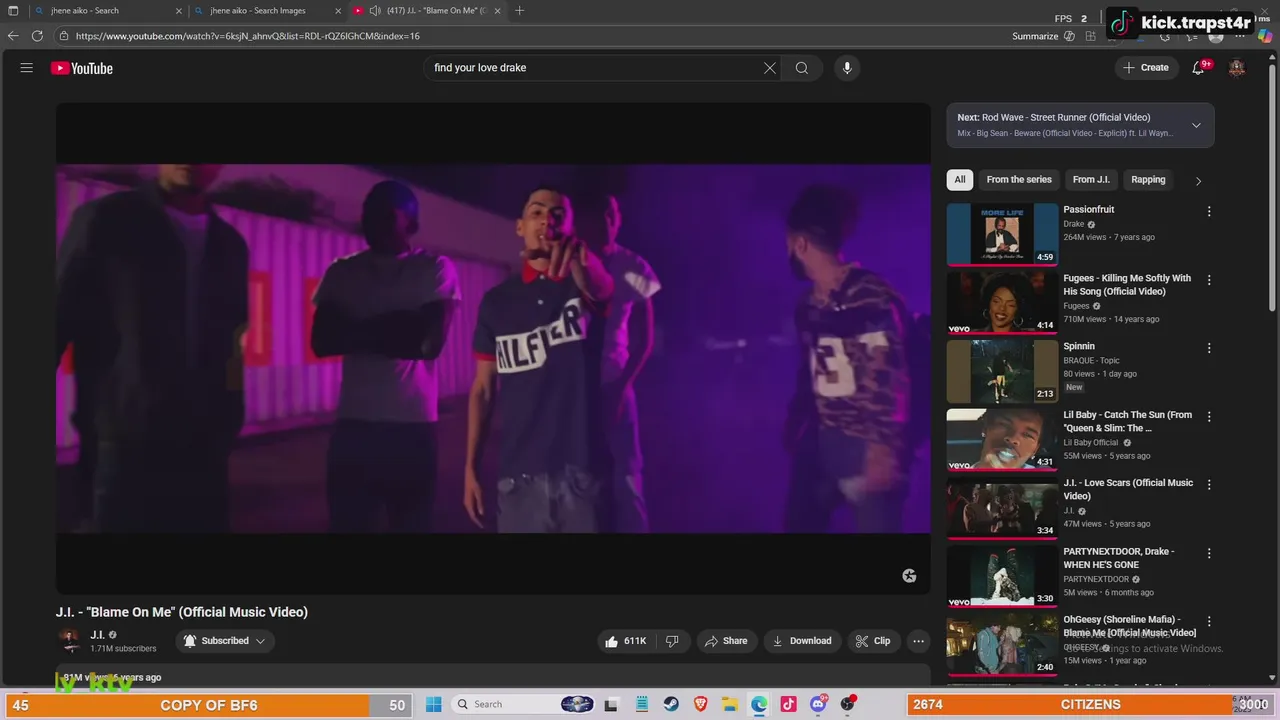This screenshot has height=720, width=1280.
Task: Open Lil Baby Catch The Sun thumbnail
Action: click(1002, 439)
